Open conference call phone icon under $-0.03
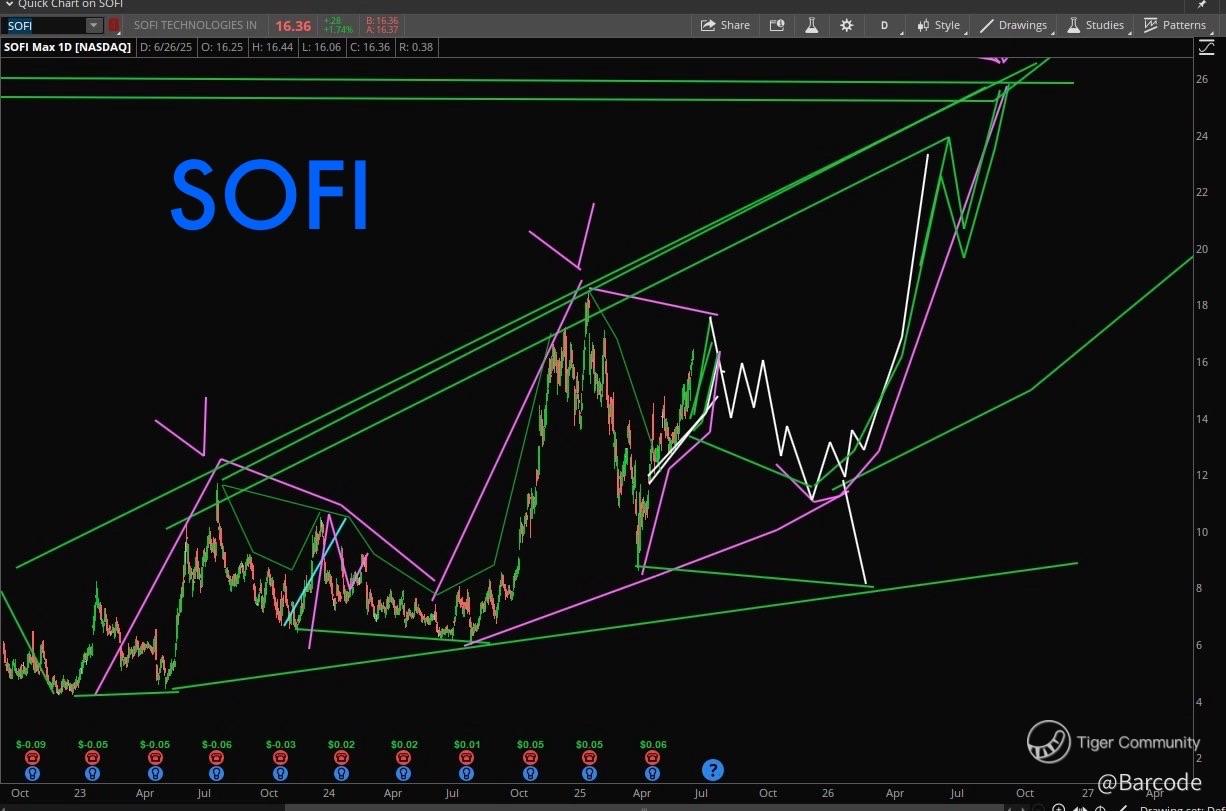Image resolution: width=1226 pixels, height=811 pixels. pos(279,758)
